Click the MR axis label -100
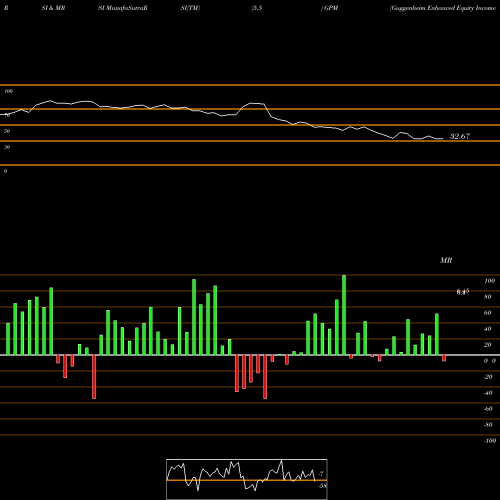 click(490, 441)
